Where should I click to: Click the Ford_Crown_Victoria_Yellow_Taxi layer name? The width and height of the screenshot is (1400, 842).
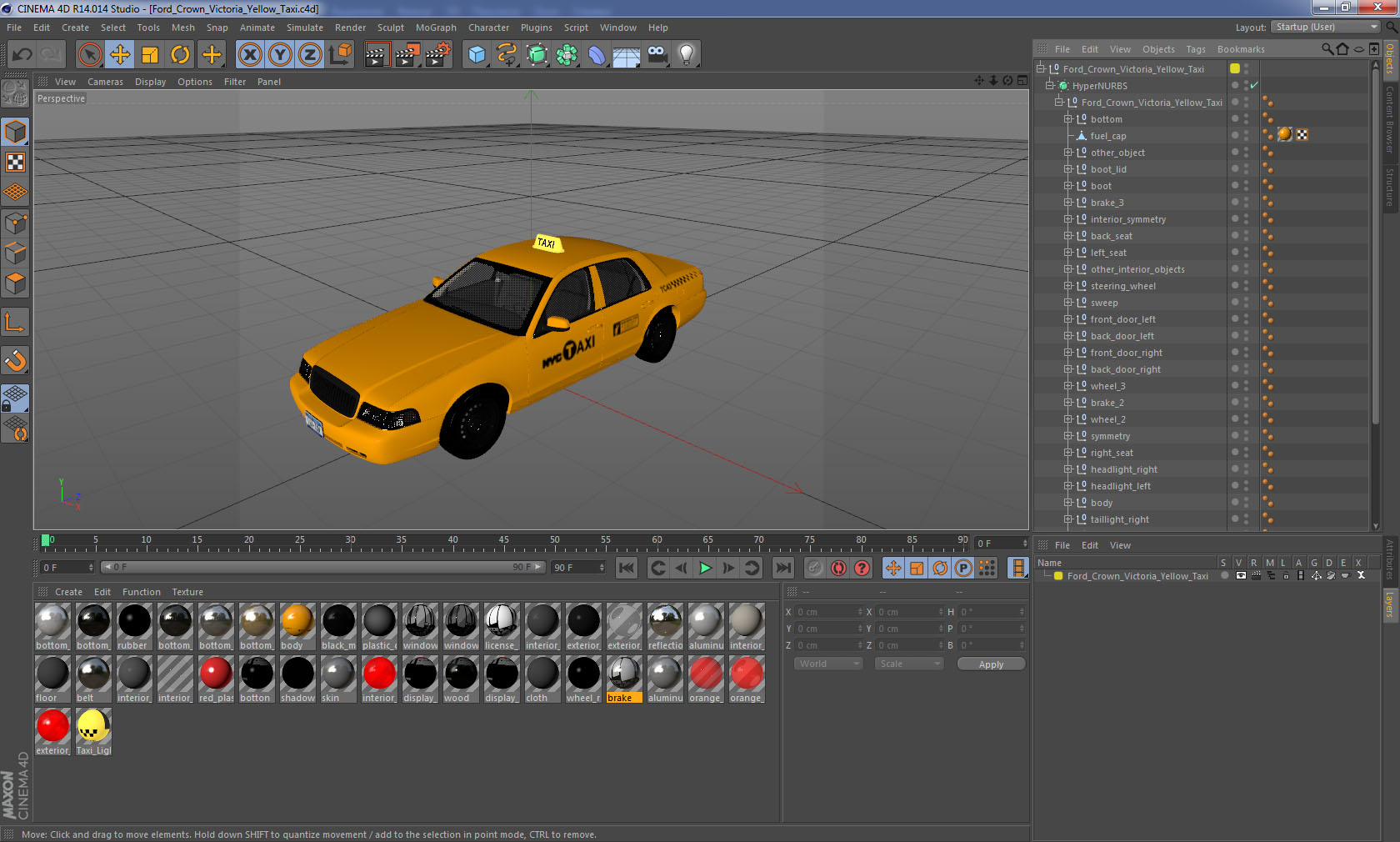pyautogui.click(x=1137, y=576)
